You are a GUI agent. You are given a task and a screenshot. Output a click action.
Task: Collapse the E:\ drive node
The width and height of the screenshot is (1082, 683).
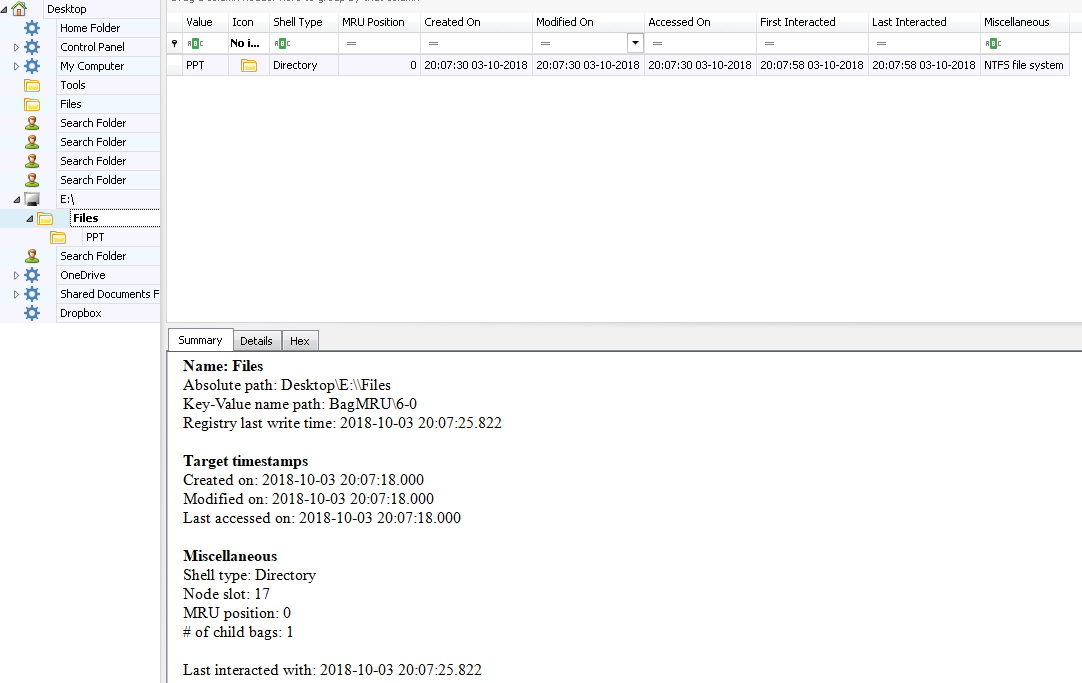16,199
